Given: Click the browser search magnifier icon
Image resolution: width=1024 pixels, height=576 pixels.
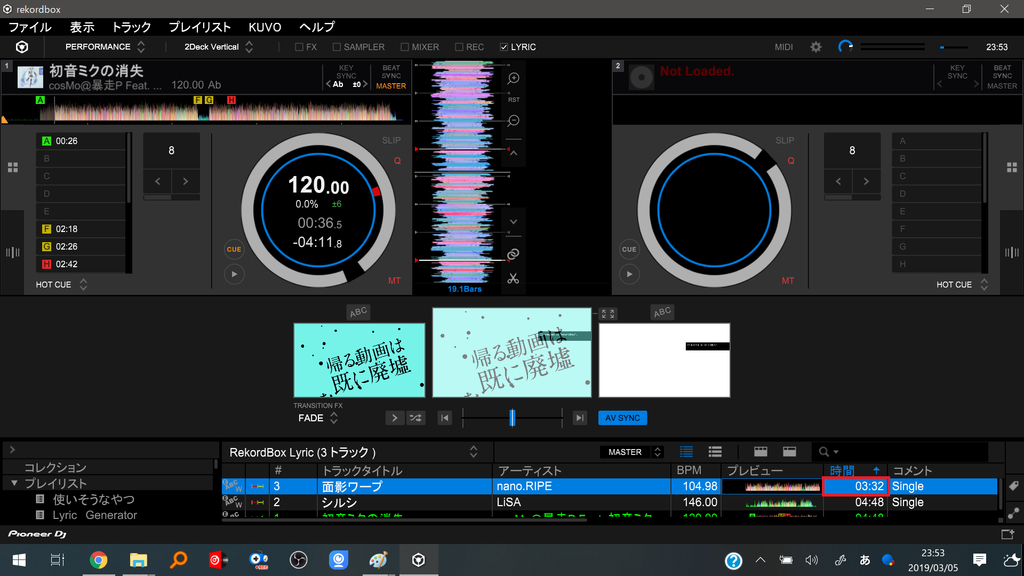Looking at the screenshot, I should tap(824, 452).
